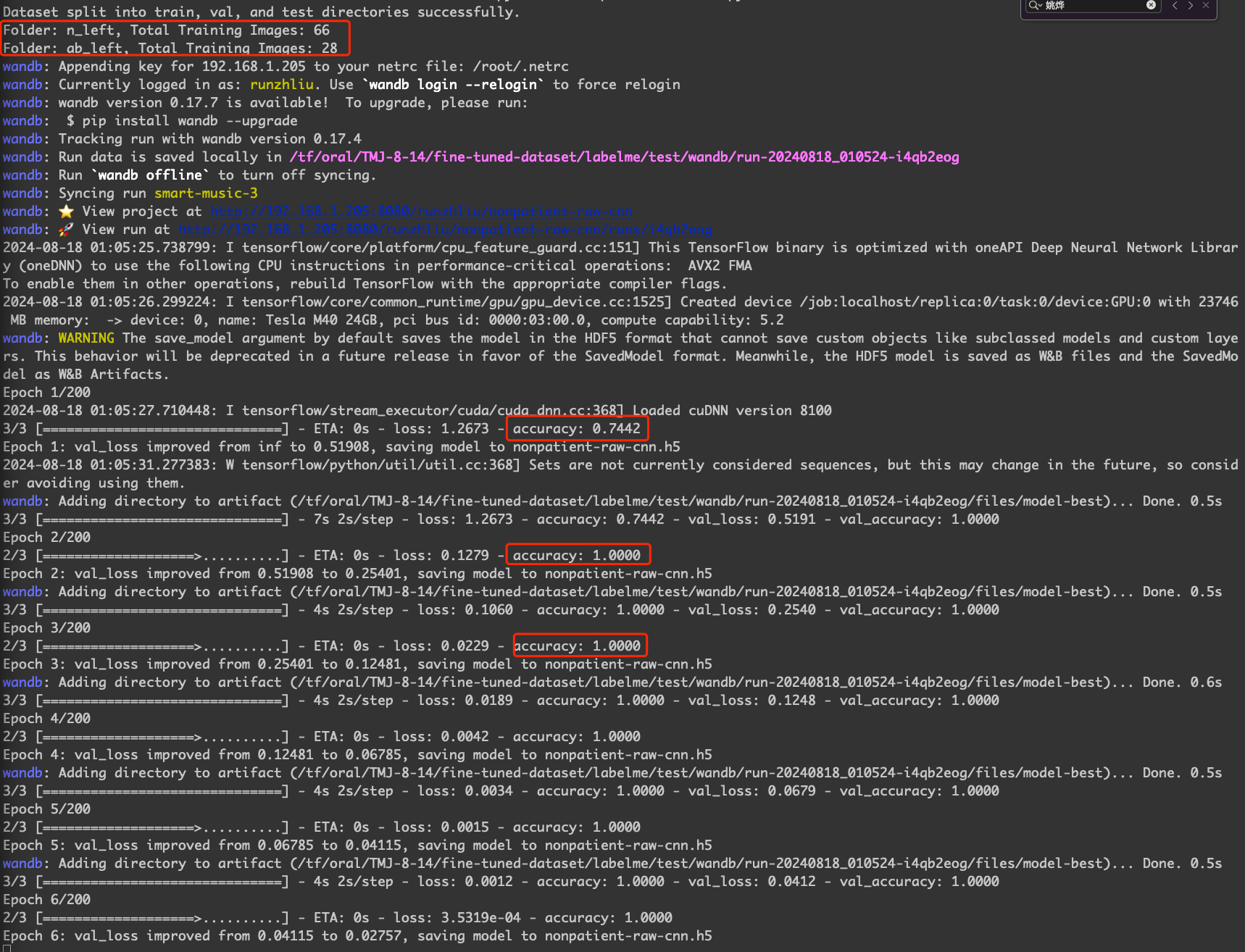Open the wandb View run URL
The image size is (1245, 952).
click(445, 230)
